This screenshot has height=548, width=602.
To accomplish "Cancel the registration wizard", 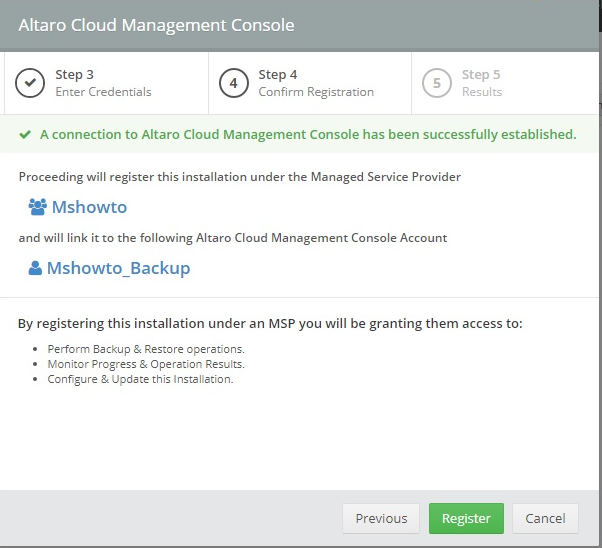I will click(x=545, y=518).
